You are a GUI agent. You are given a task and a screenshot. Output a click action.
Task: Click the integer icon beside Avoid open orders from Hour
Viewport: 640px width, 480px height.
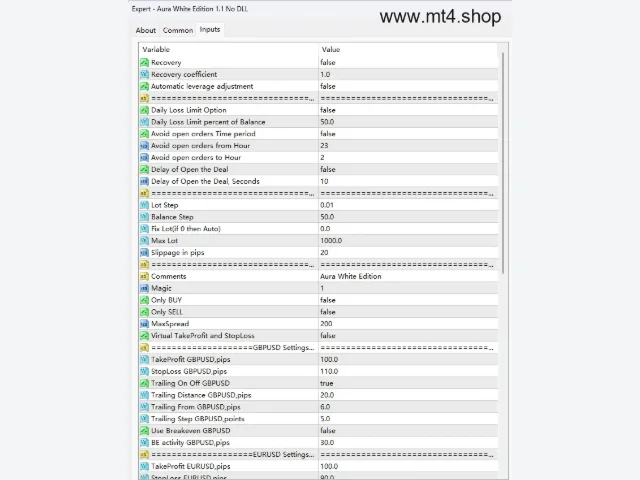click(x=144, y=145)
